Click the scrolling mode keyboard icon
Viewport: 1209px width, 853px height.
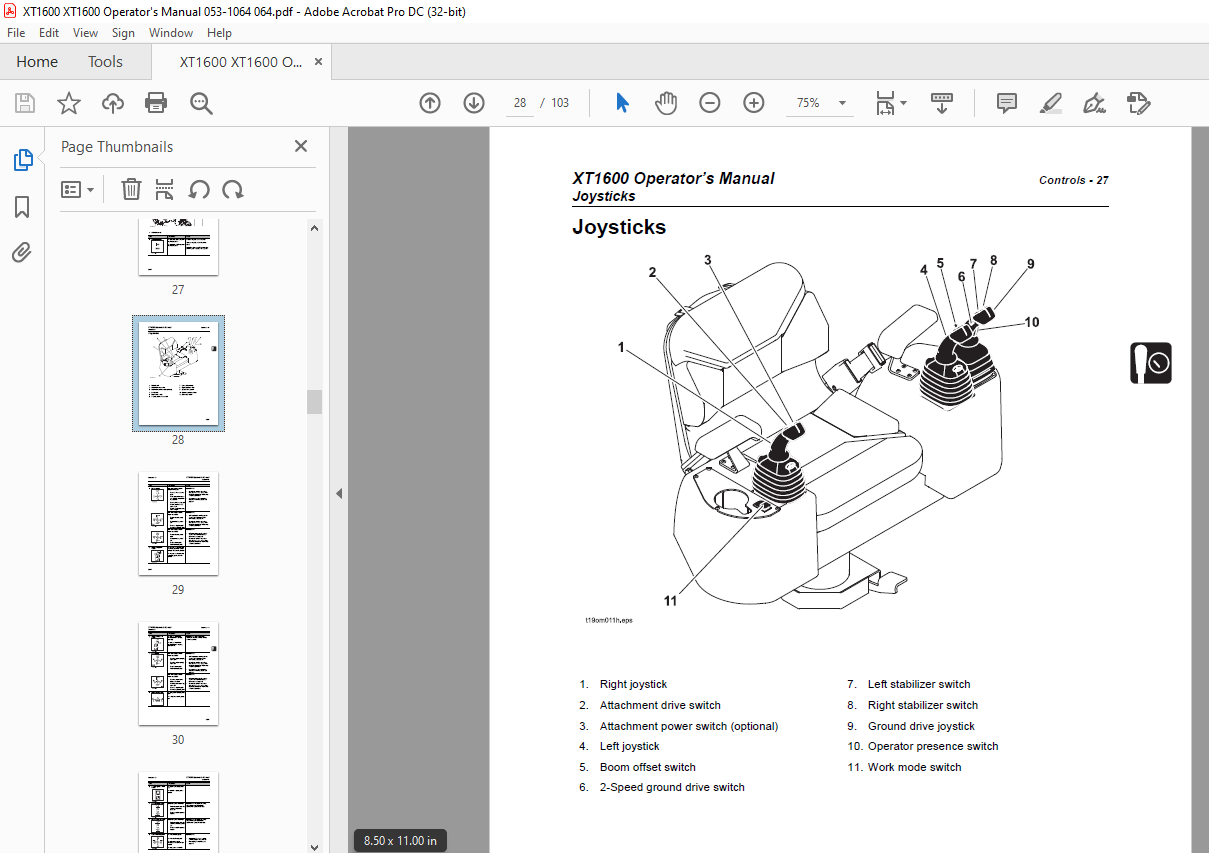click(941, 103)
